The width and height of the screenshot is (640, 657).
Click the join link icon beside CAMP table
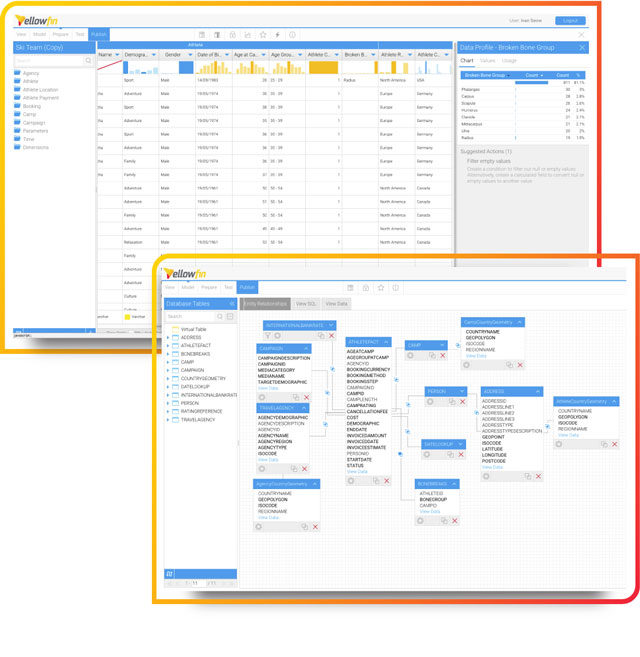[x=458, y=345]
